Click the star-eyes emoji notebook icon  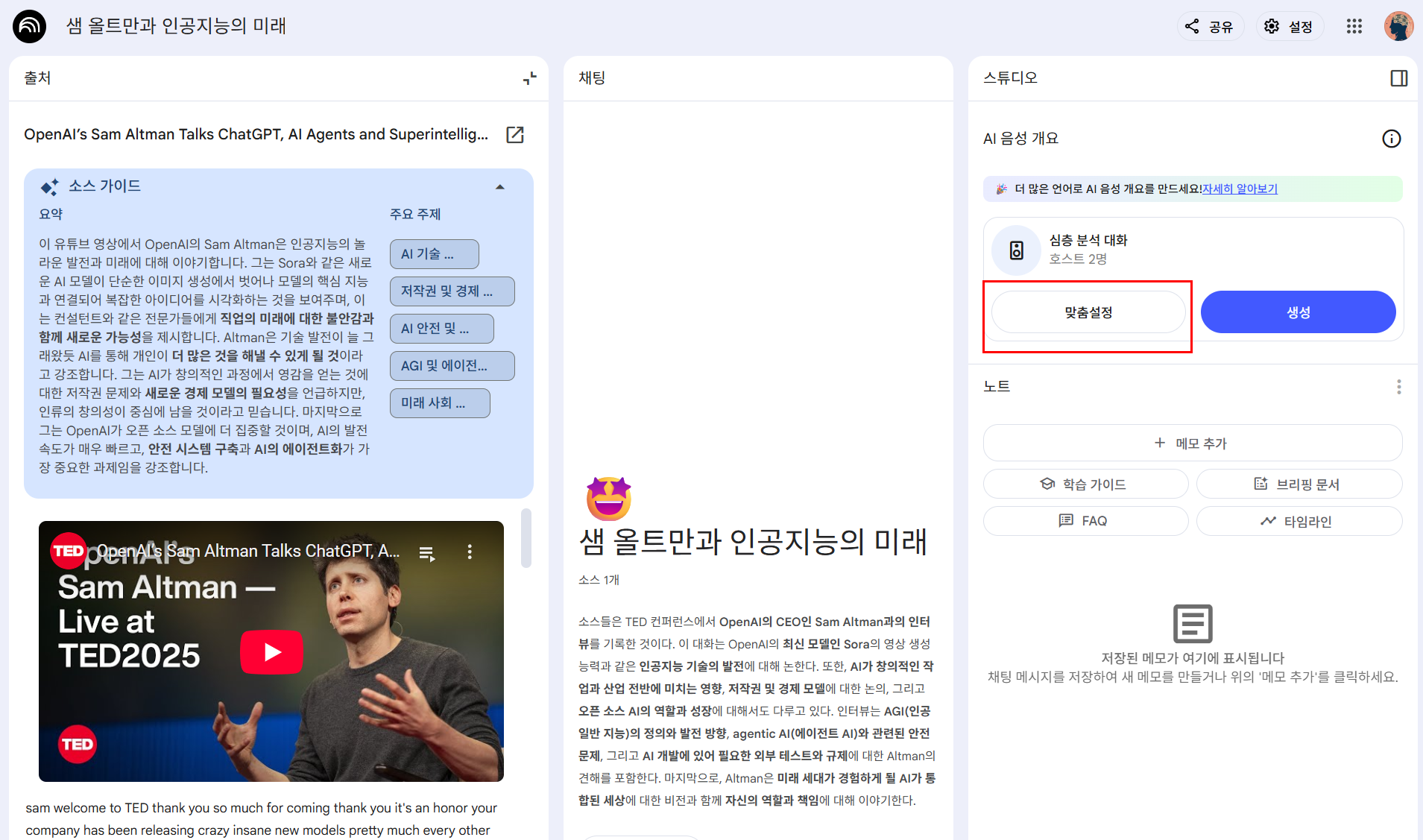pyautogui.click(x=608, y=499)
